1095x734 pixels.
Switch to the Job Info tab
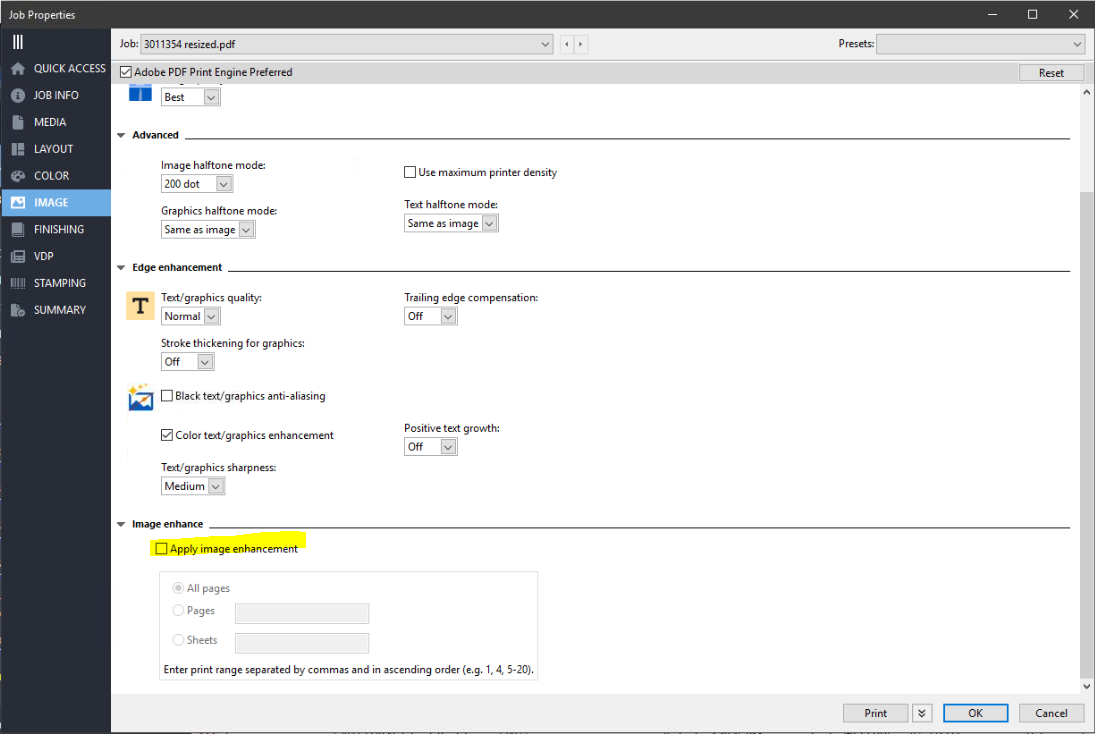(56, 95)
